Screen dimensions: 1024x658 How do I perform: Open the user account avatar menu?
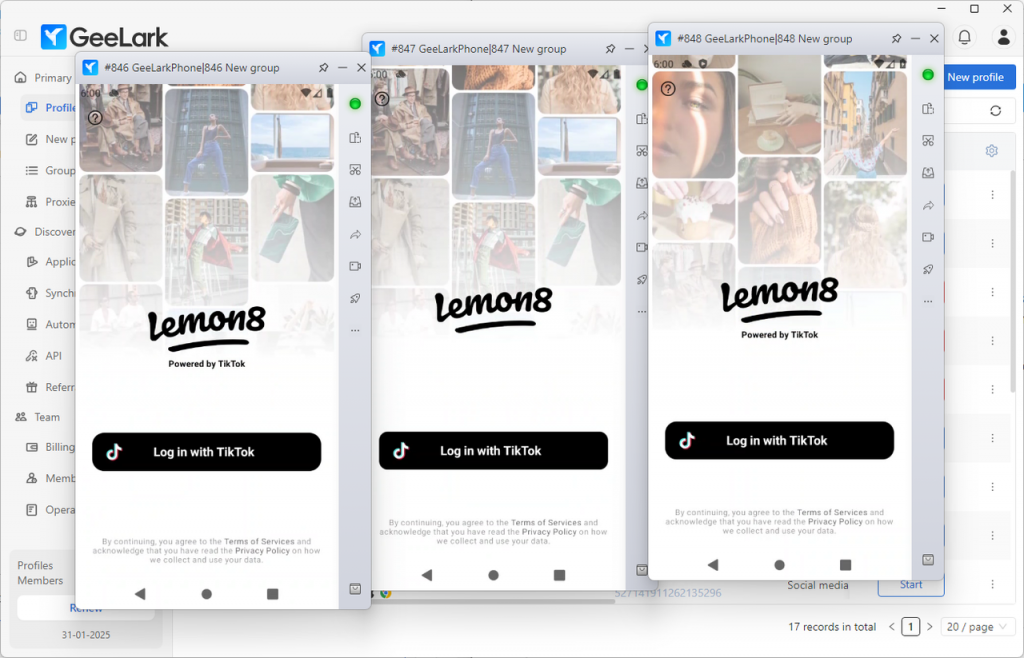(1003, 37)
